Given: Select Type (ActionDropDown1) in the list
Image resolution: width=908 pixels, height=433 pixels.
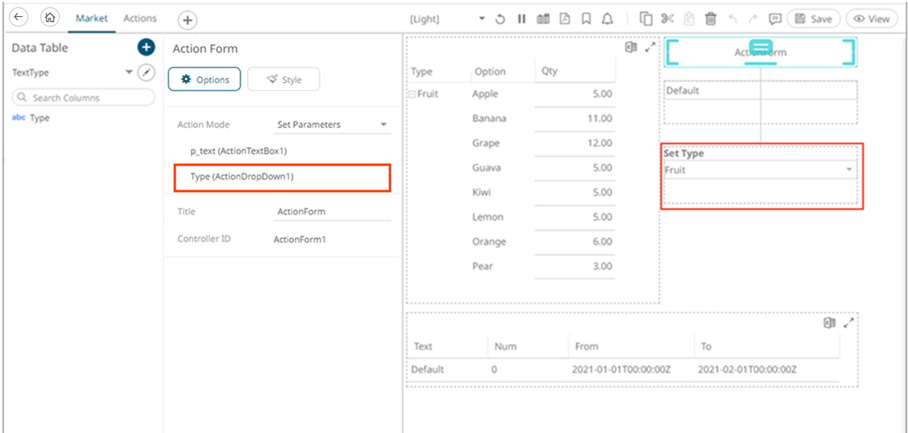Looking at the screenshot, I should (x=276, y=177).
